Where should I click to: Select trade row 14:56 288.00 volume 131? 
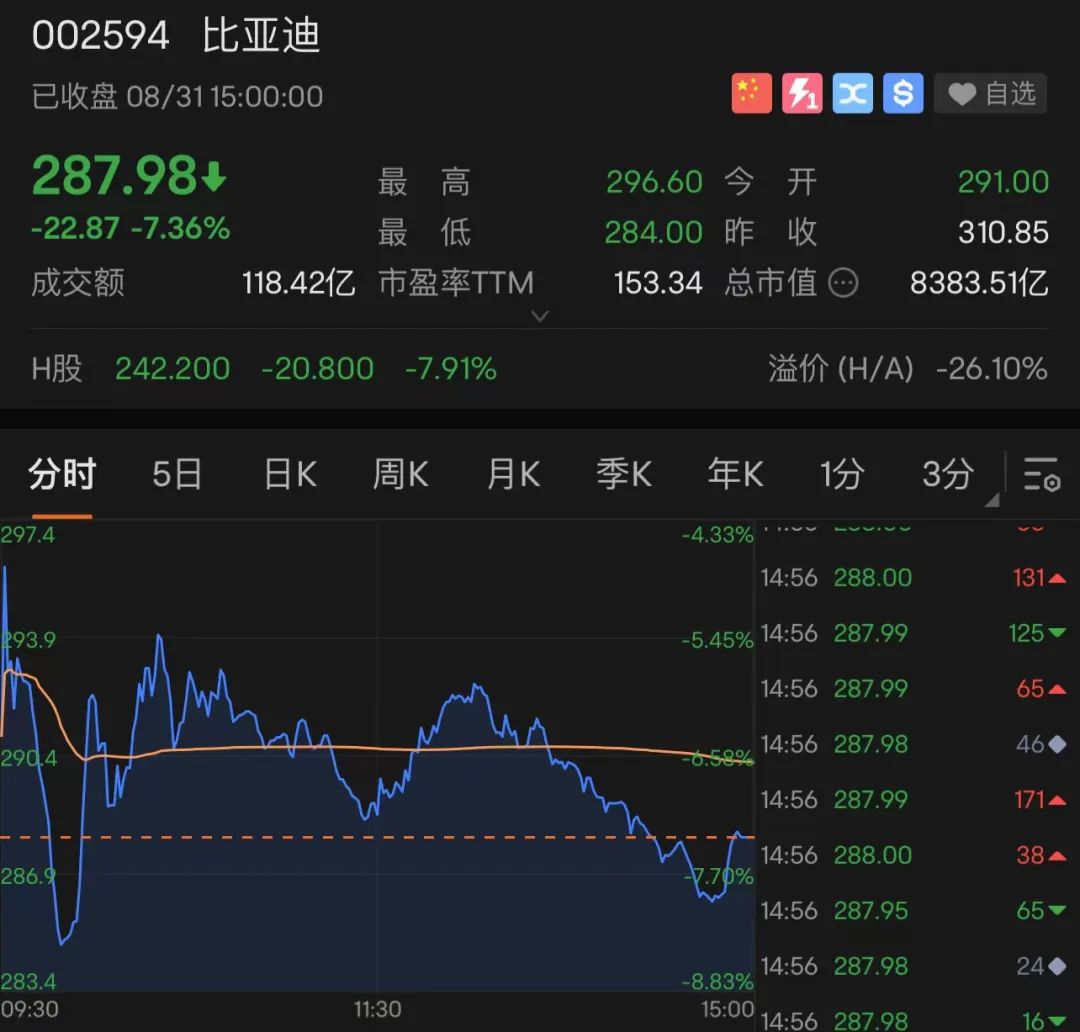pos(913,577)
